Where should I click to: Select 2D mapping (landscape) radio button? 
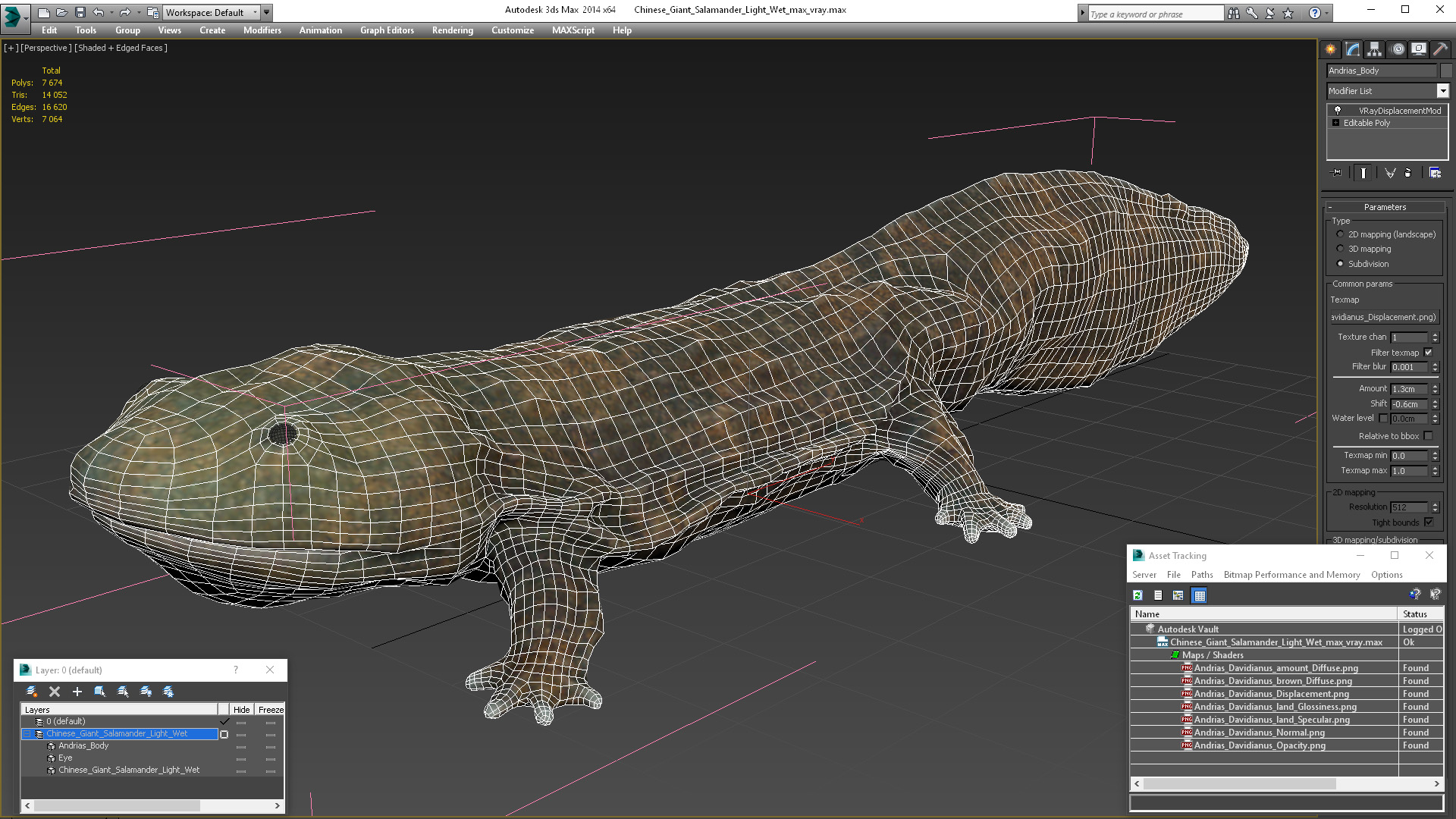click(x=1340, y=234)
